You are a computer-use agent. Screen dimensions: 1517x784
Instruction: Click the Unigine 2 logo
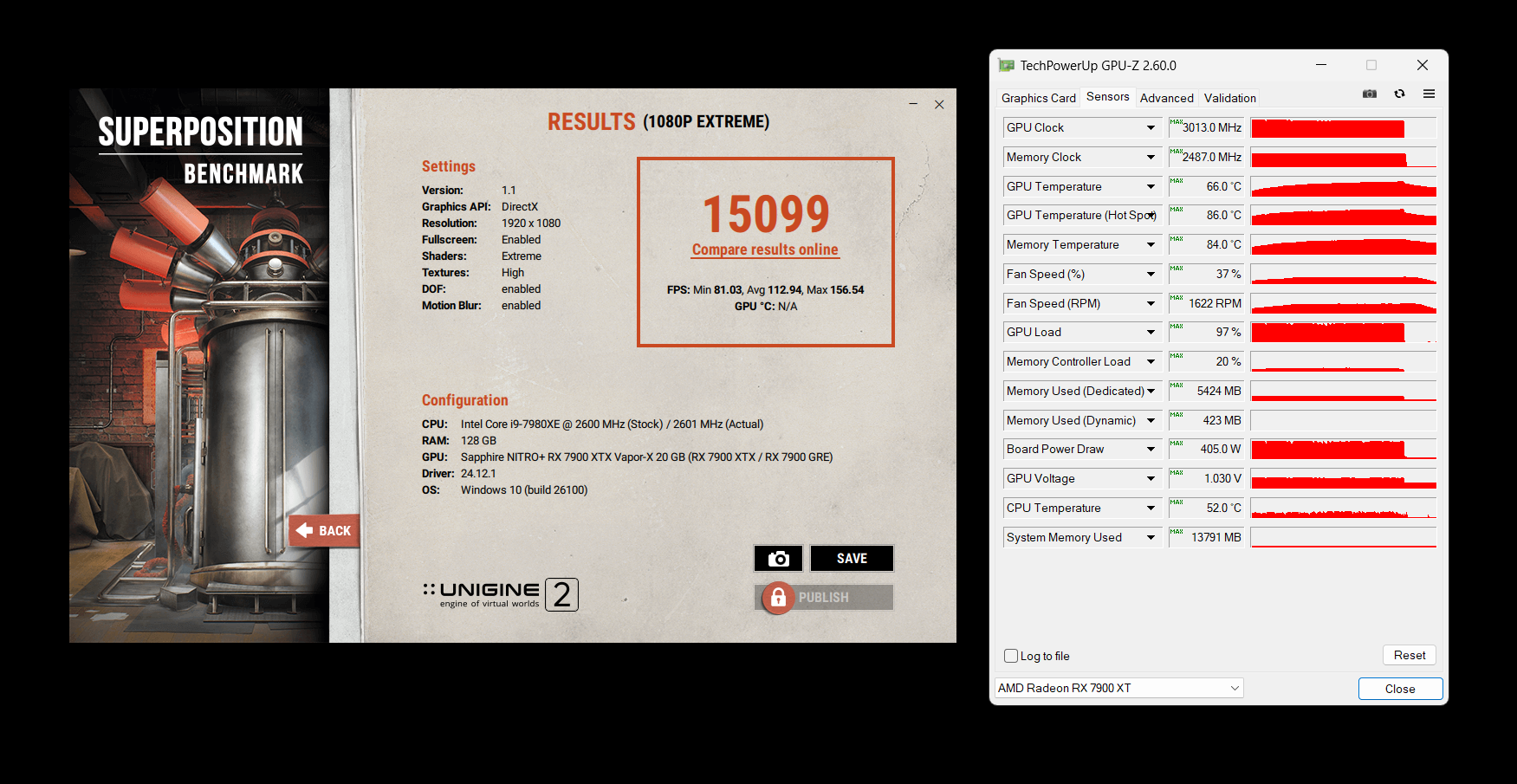point(501,594)
